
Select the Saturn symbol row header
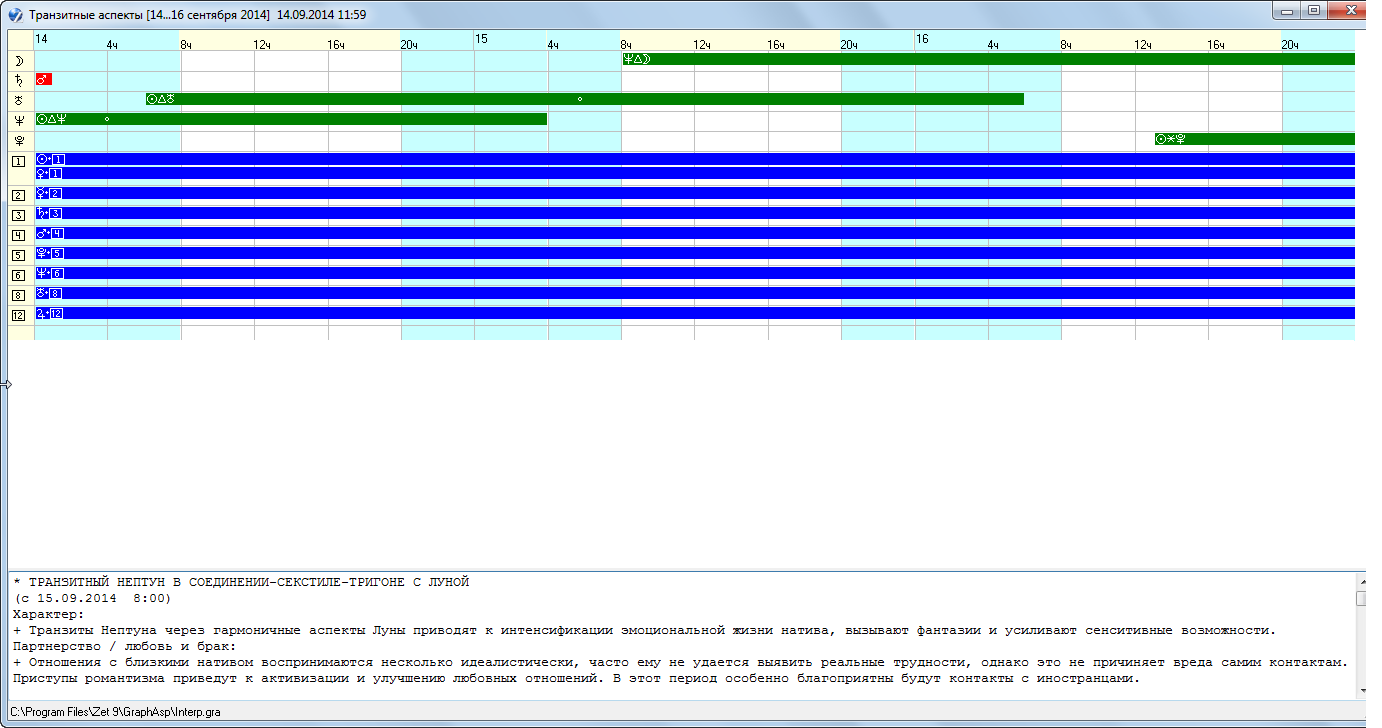19,80
